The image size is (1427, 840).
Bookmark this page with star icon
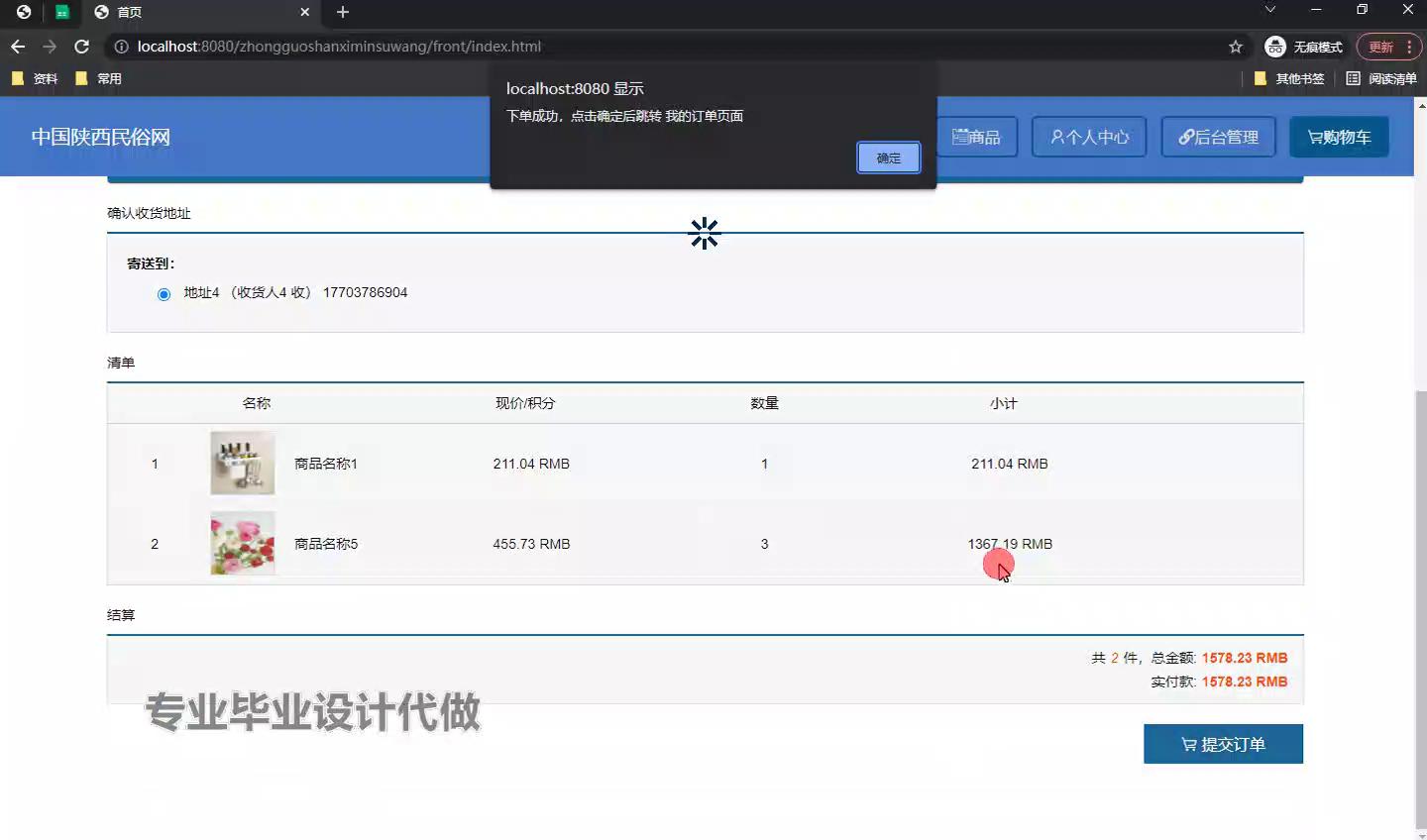tap(1235, 47)
